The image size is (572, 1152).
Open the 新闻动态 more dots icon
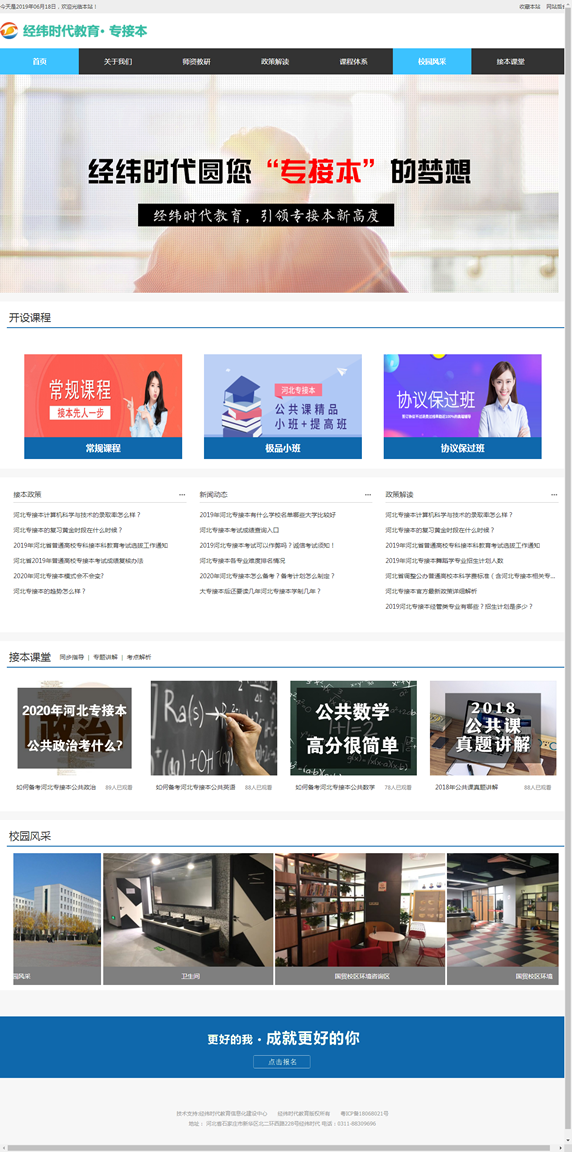click(x=369, y=494)
